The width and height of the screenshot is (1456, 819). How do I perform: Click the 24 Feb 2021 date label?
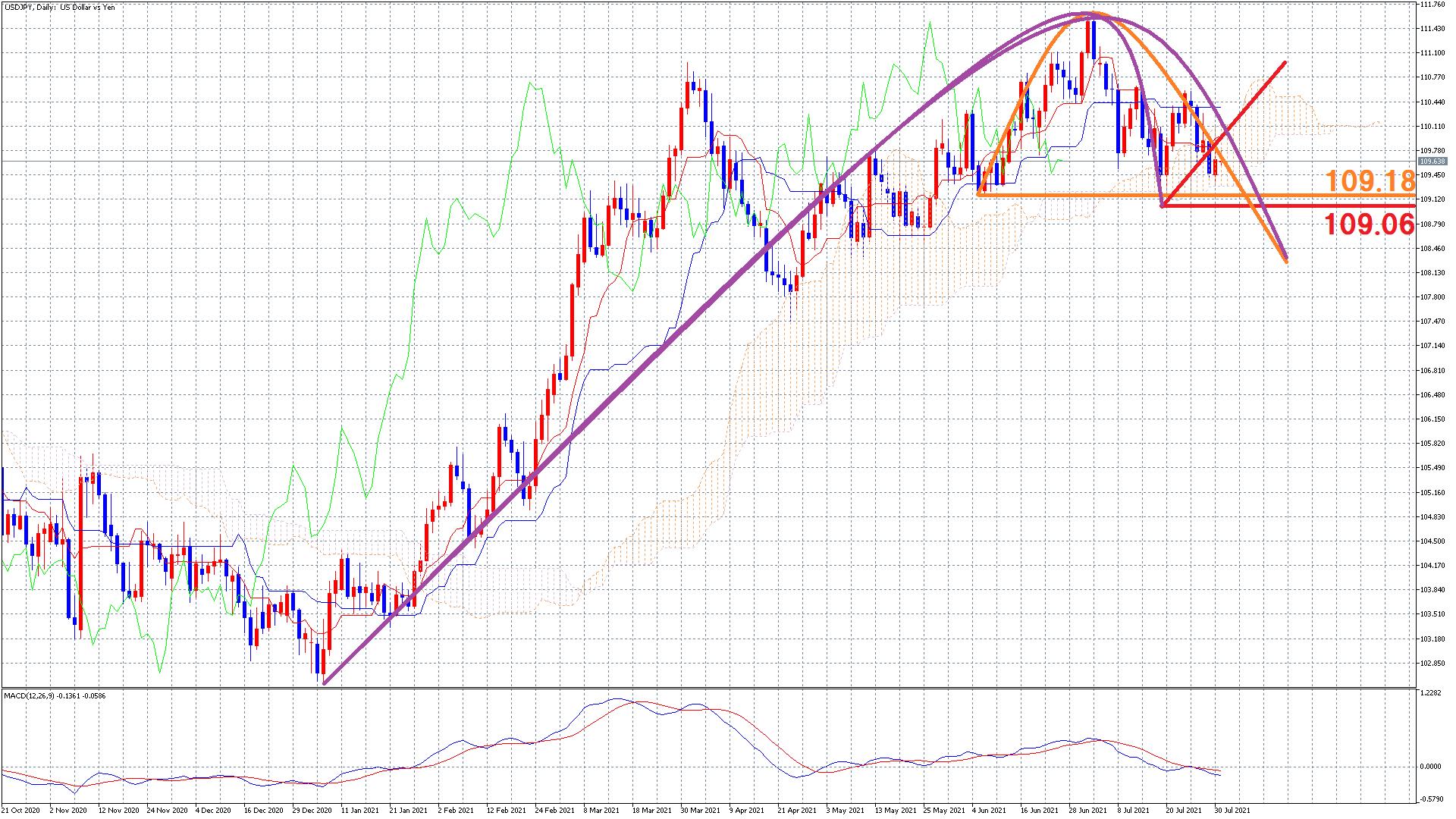(554, 811)
